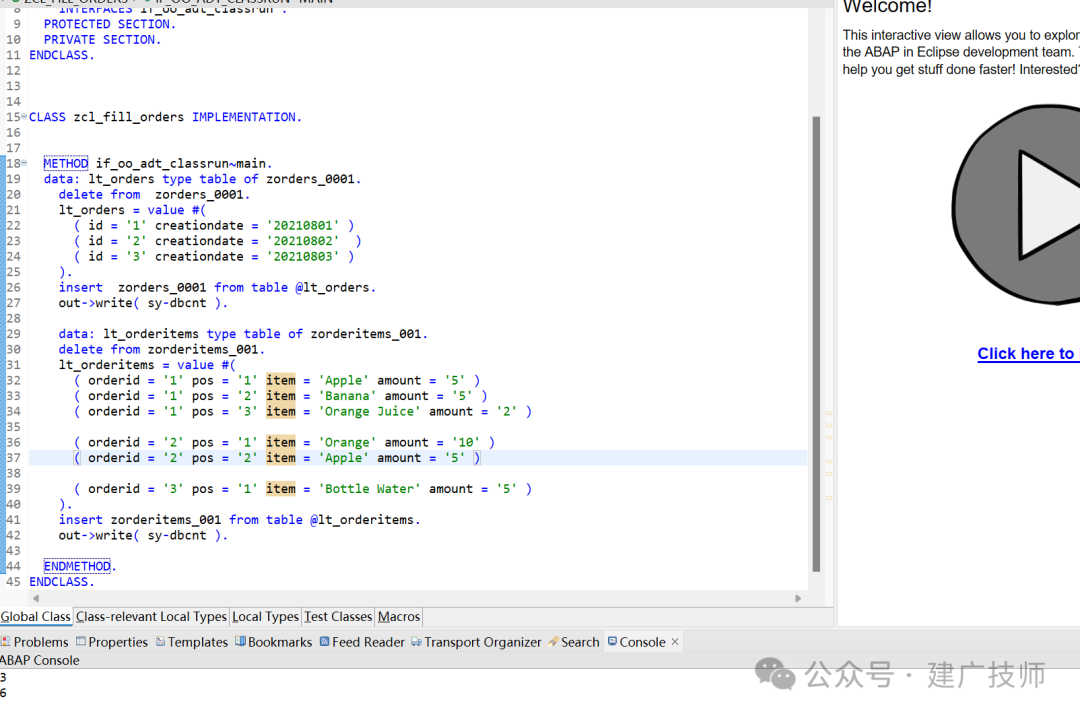This screenshot has height=718, width=1080.
Task: Open the Feed Reader view
Action: 362,642
